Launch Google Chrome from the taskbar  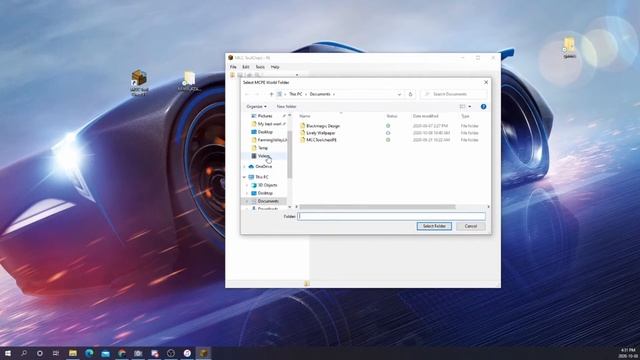point(122,353)
